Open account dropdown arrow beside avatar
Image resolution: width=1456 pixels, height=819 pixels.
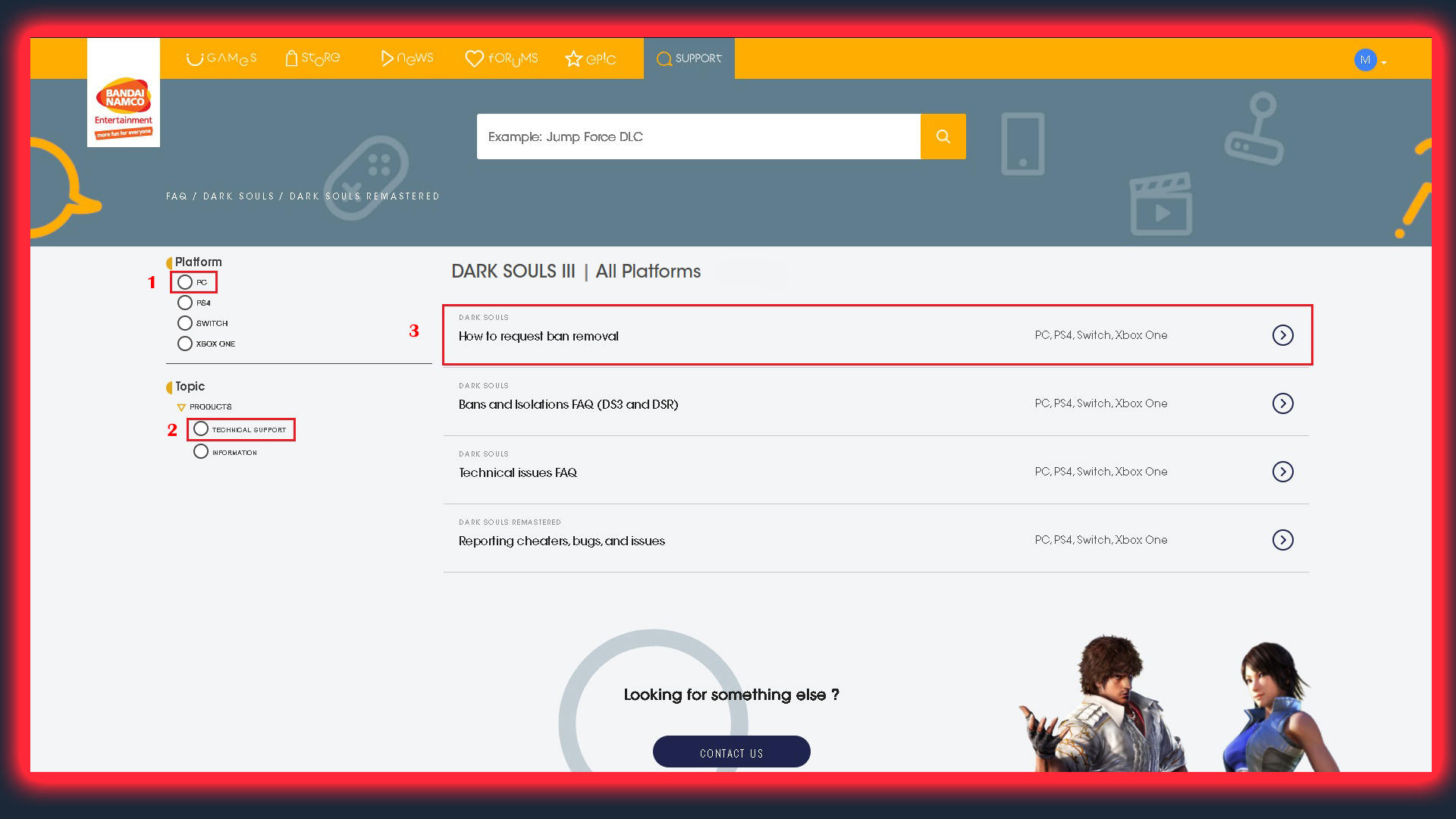point(1384,63)
